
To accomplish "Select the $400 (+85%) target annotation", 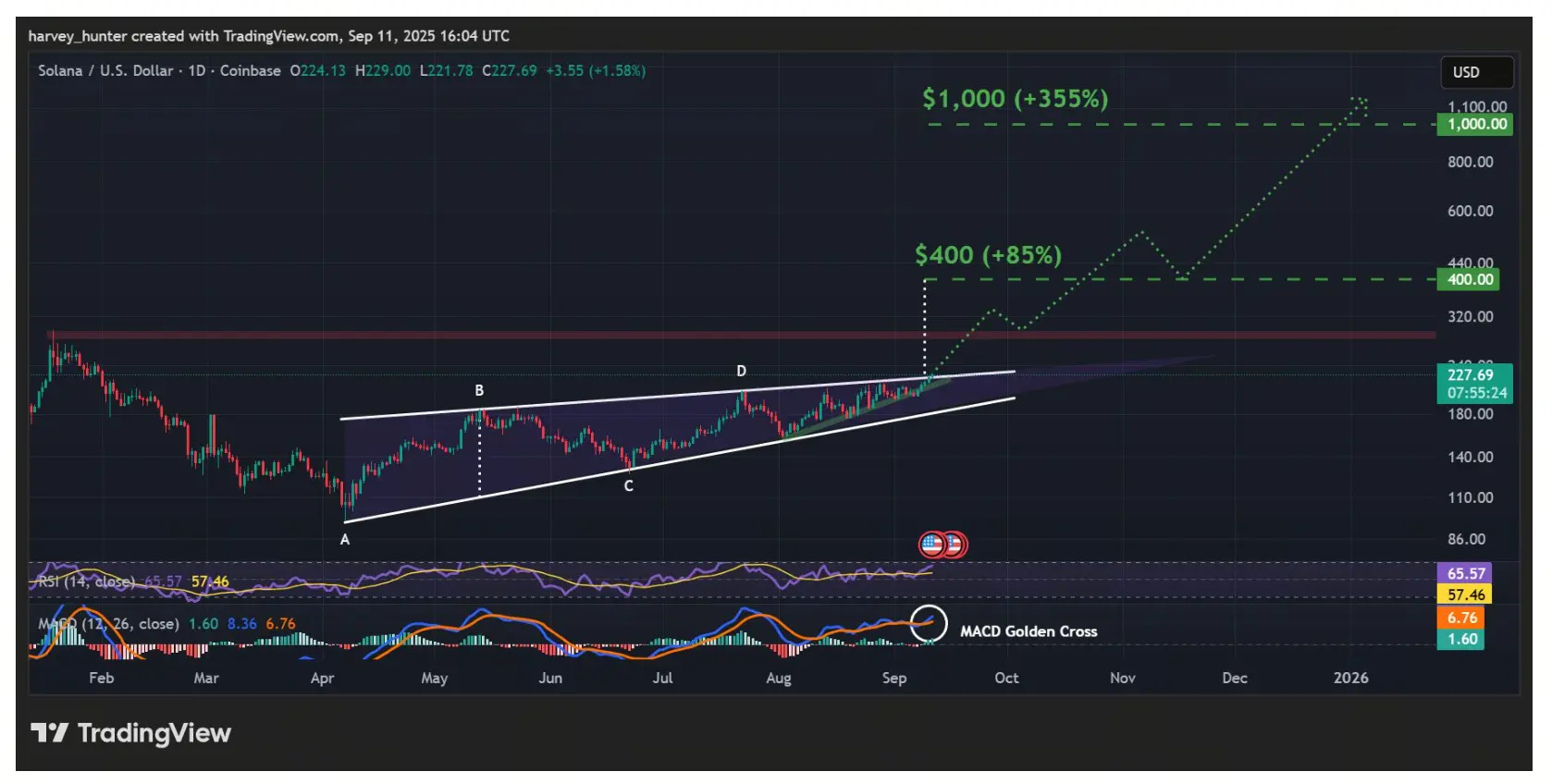I will point(988,254).
